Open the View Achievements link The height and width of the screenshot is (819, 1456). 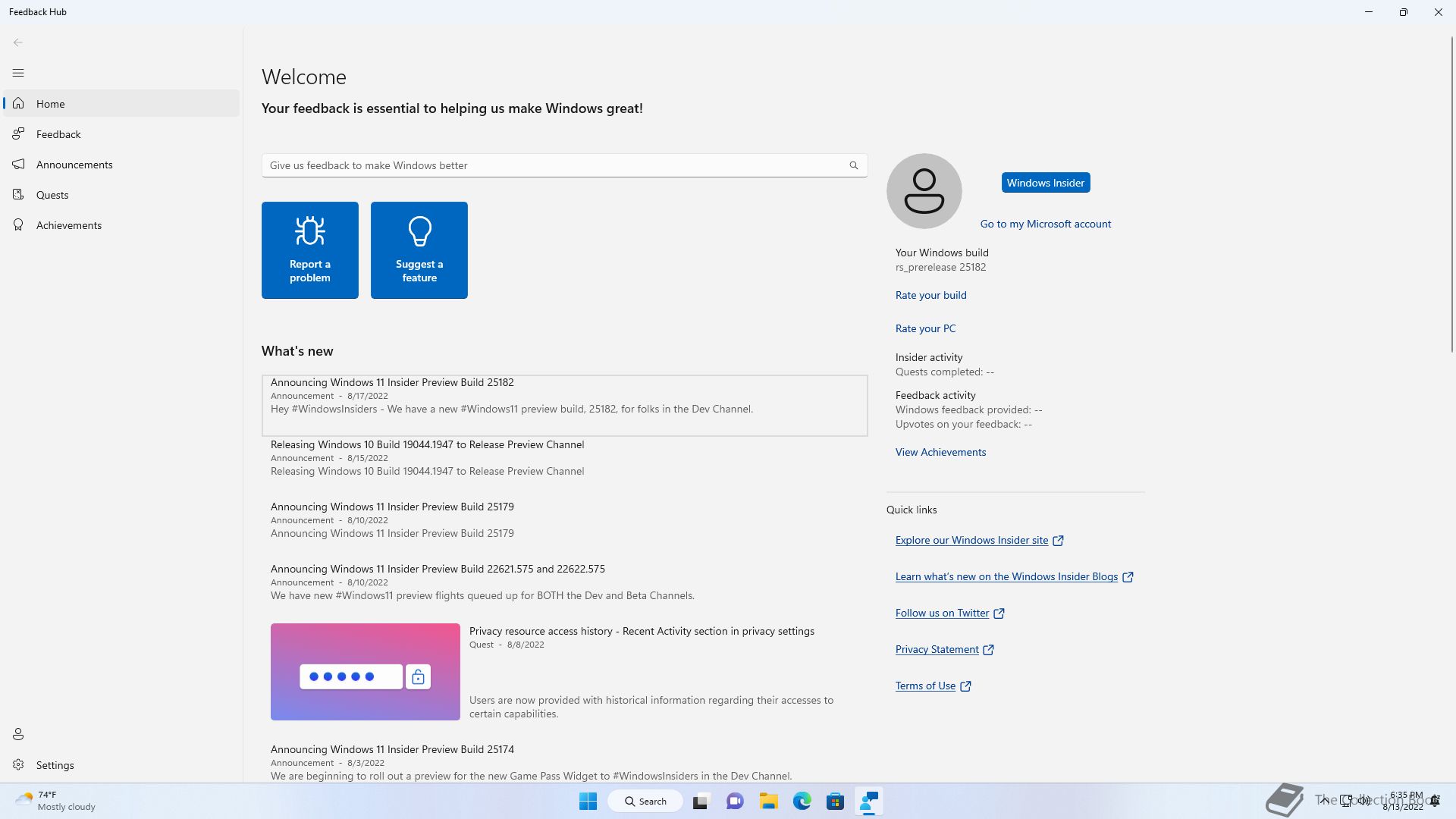[x=941, y=452]
